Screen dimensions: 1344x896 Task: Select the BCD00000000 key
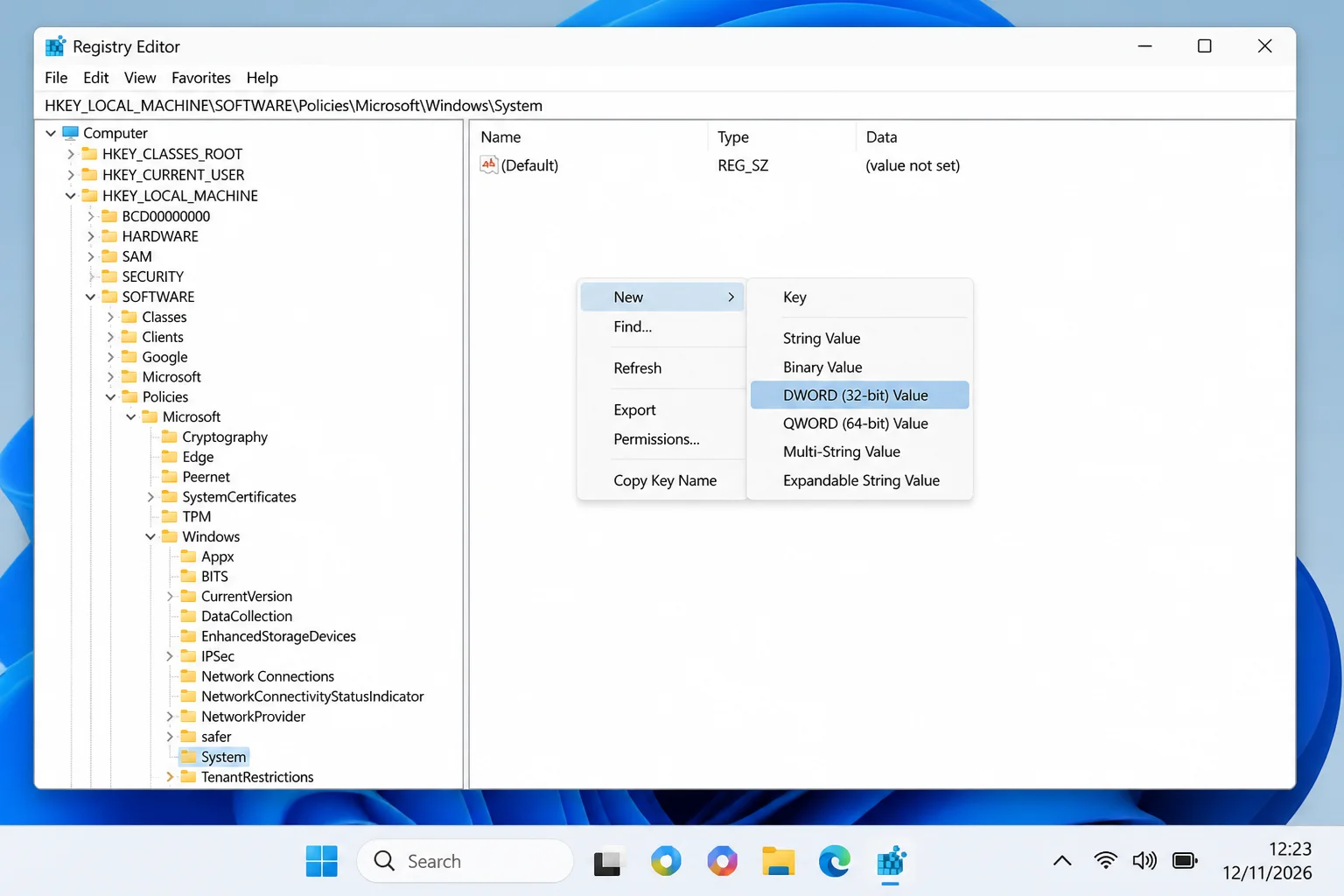click(x=166, y=216)
